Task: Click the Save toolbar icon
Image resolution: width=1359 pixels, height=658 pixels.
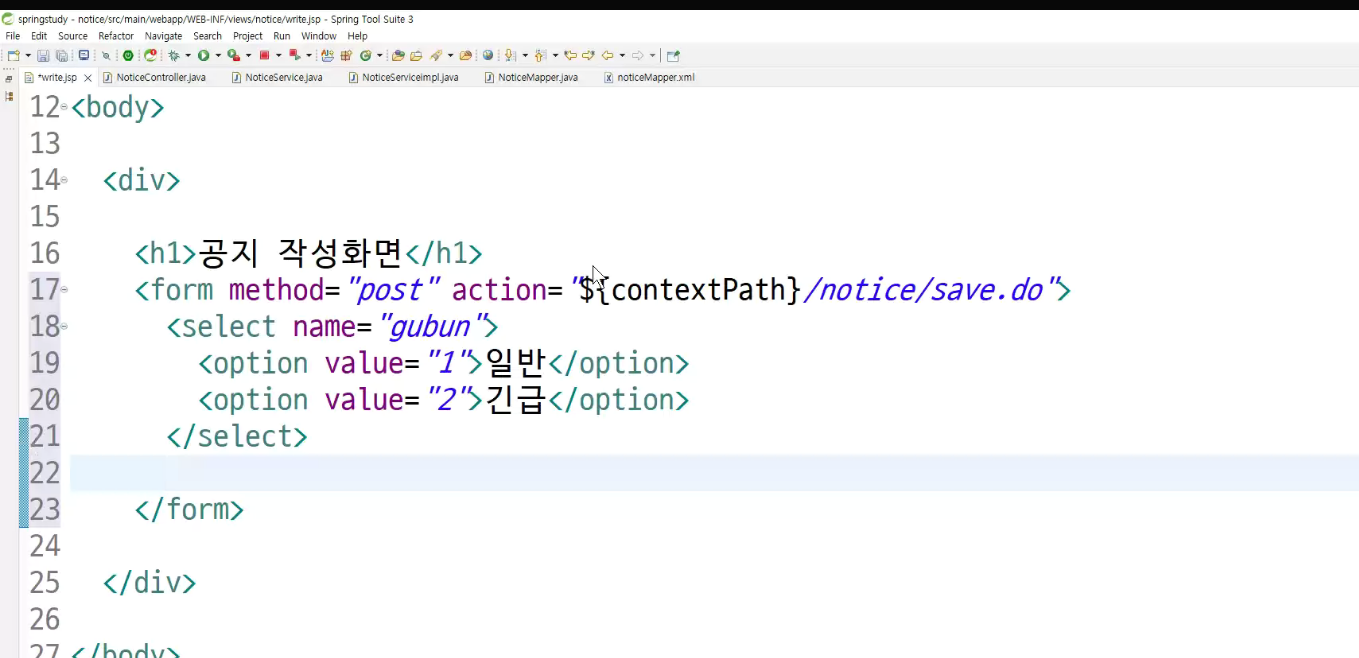Action: 43,55
